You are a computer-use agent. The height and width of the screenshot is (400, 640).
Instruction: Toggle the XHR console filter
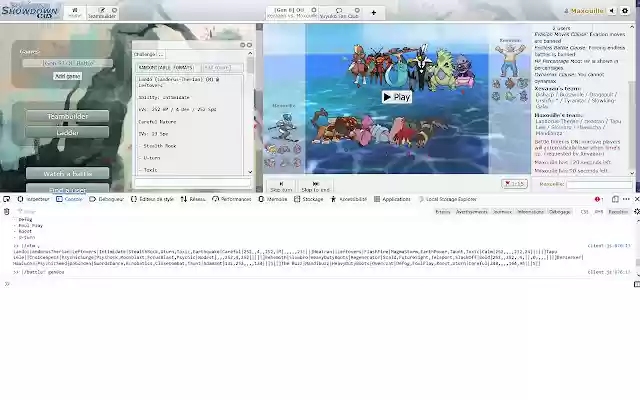[599, 212]
